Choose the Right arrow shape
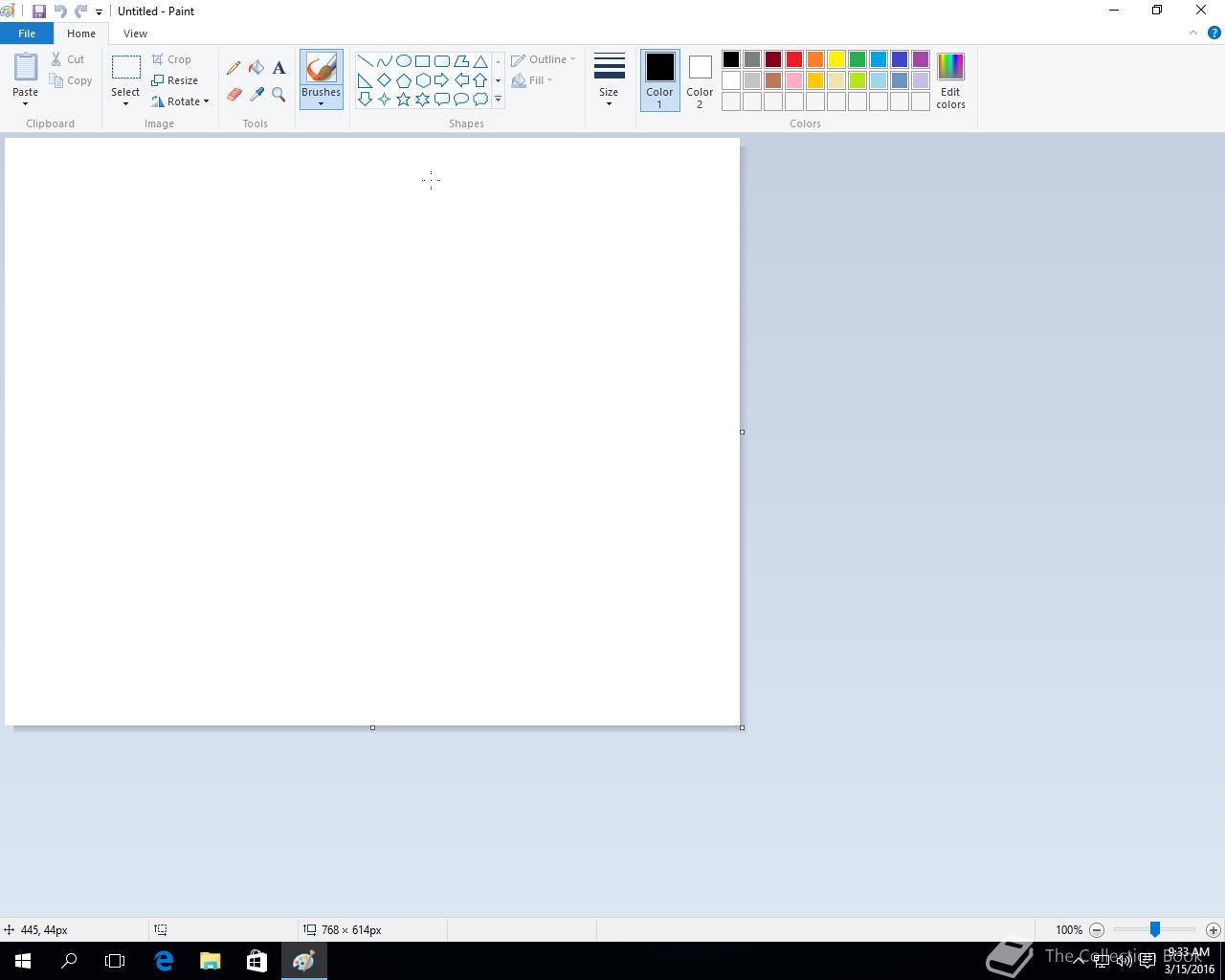The image size is (1225, 980). pyautogui.click(x=441, y=80)
